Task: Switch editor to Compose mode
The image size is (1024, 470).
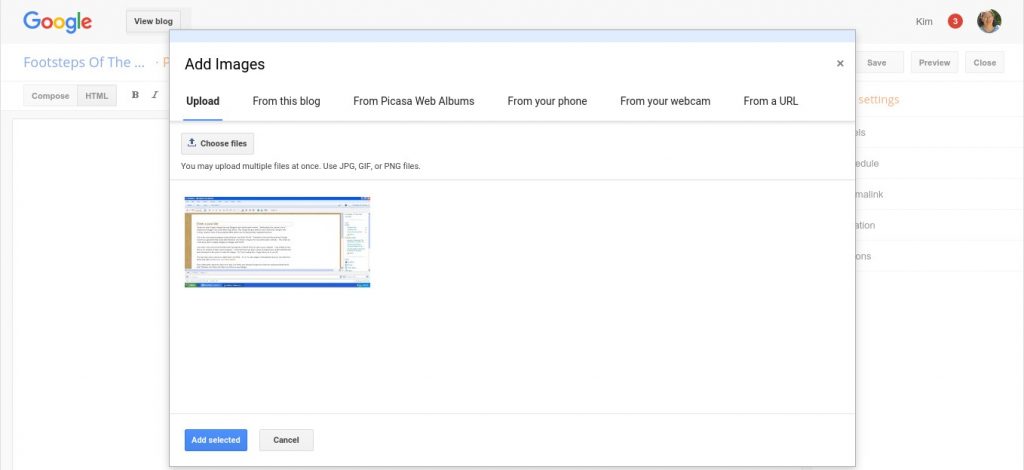Action: (x=50, y=96)
